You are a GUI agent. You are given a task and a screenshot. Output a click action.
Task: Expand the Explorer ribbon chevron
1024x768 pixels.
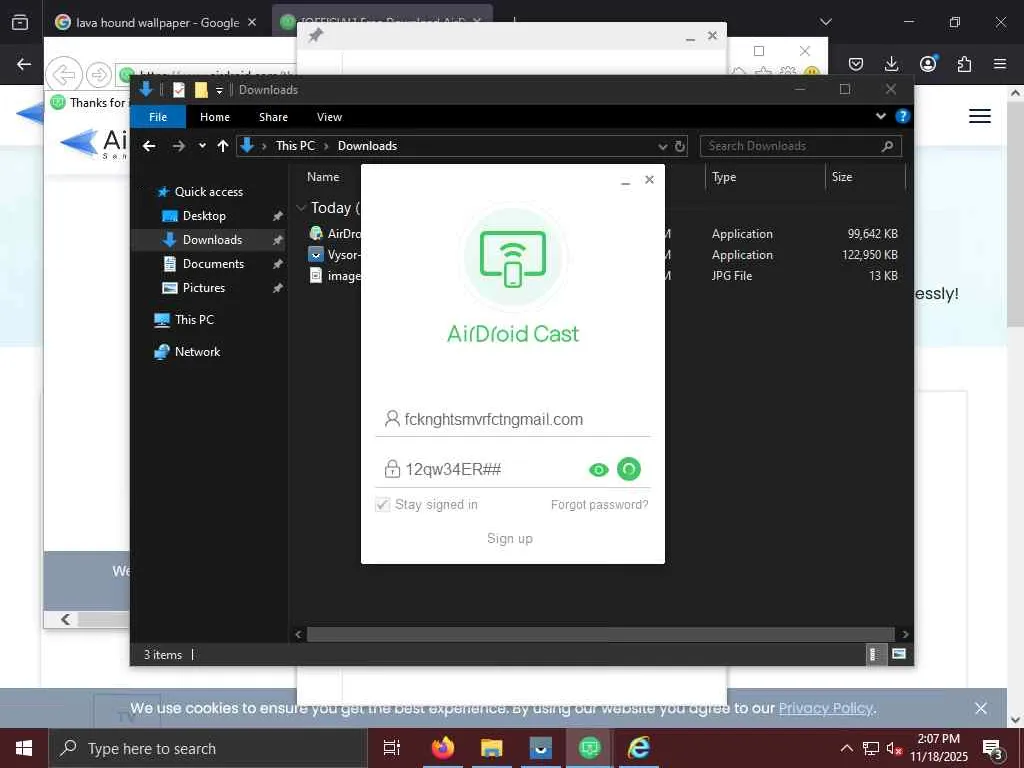pyautogui.click(x=880, y=116)
